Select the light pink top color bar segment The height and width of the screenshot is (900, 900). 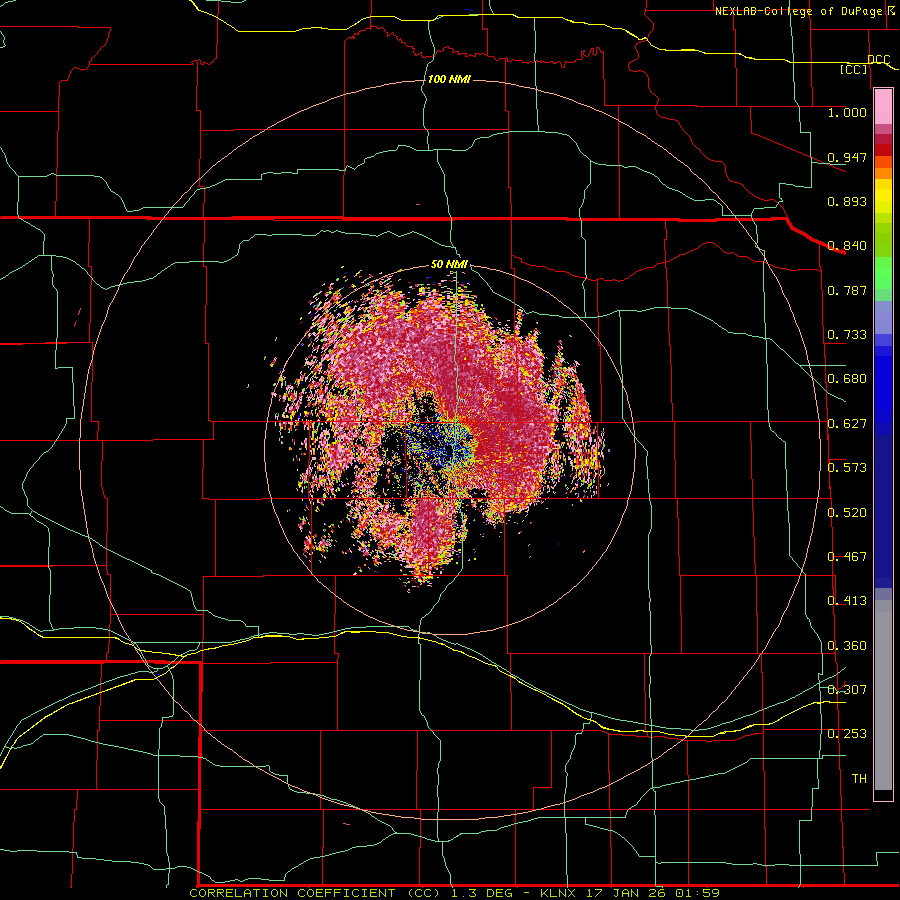point(883,107)
